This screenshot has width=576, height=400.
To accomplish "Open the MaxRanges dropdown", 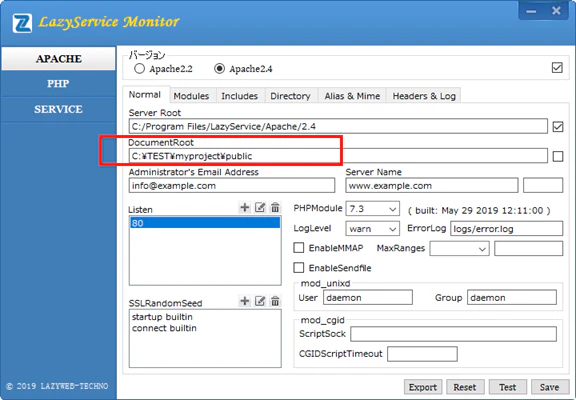I will 459,249.
